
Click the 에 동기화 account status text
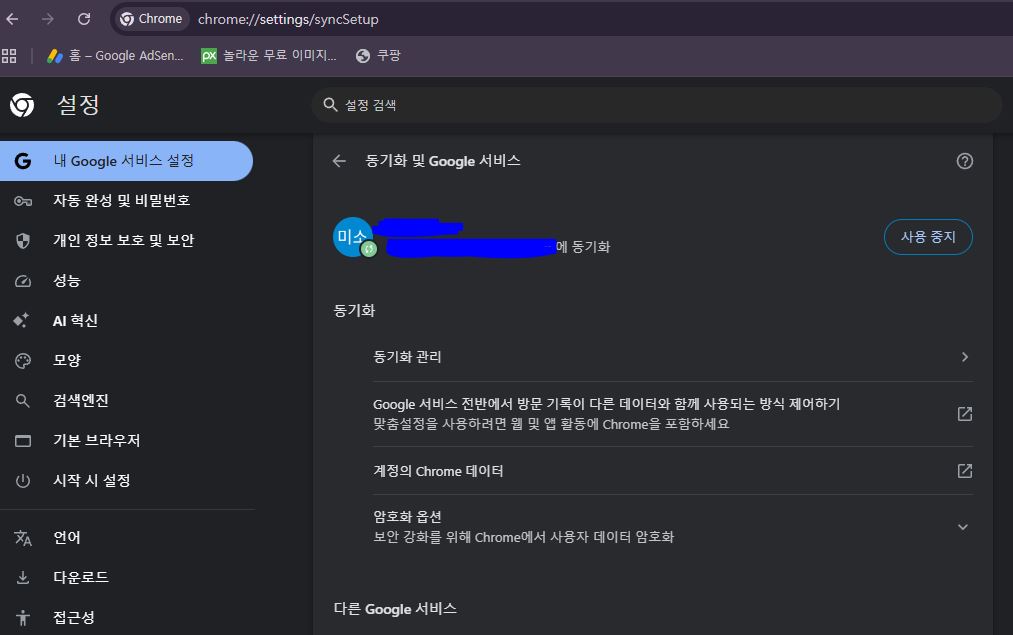point(583,247)
